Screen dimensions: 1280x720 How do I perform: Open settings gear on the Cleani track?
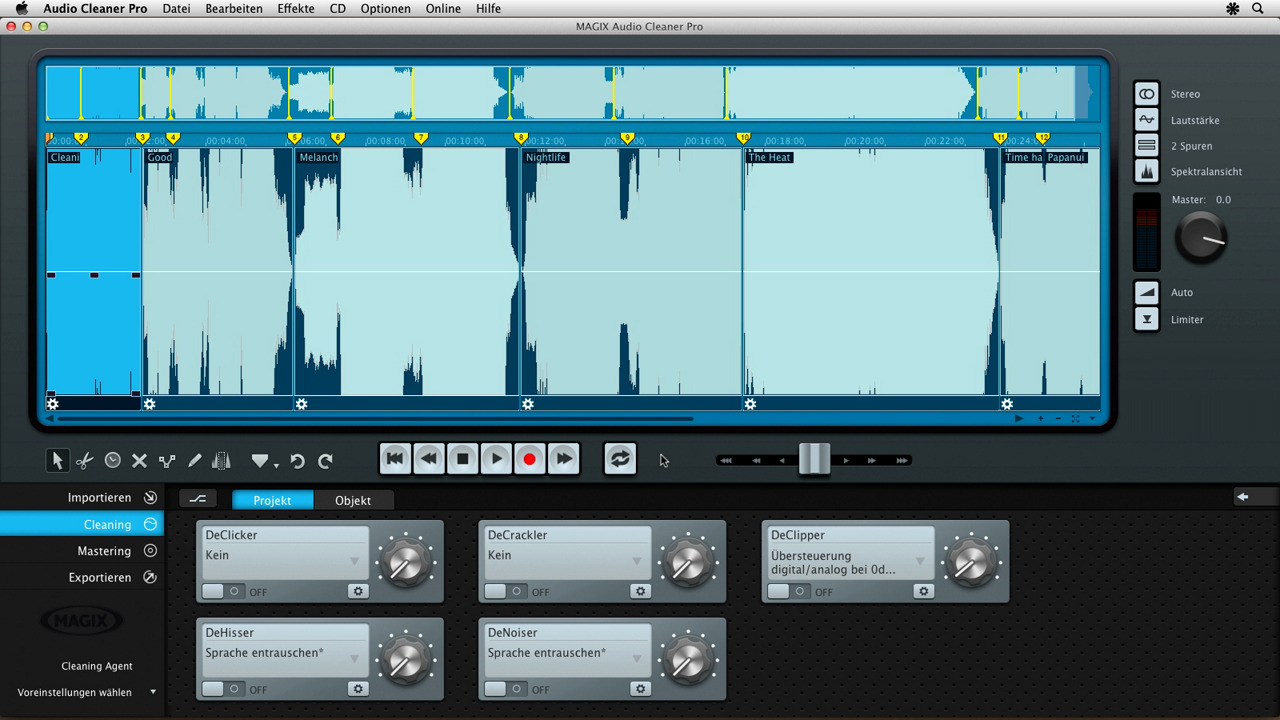pyautogui.click(x=53, y=404)
